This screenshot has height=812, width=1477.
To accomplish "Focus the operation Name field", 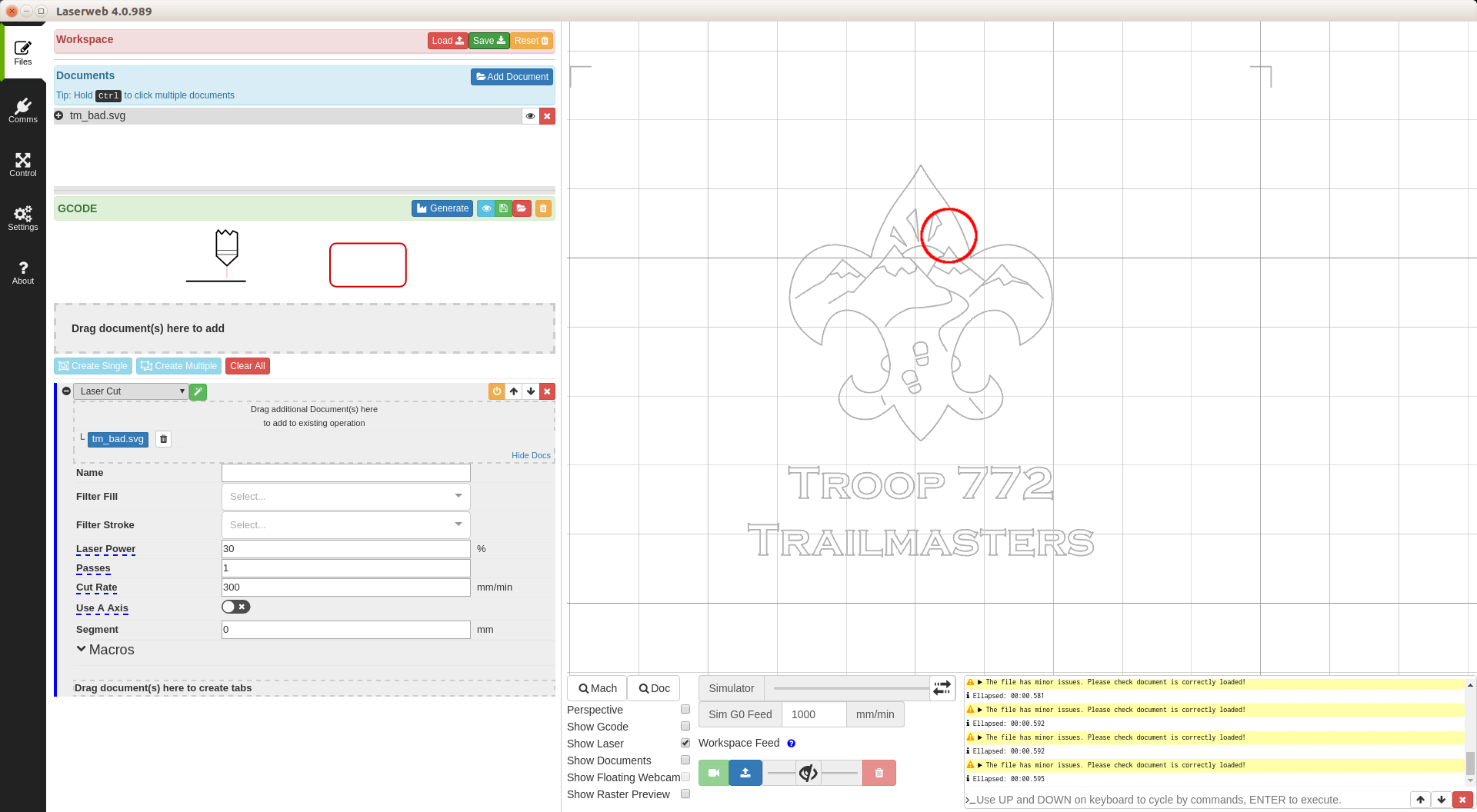I will [345, 473].
